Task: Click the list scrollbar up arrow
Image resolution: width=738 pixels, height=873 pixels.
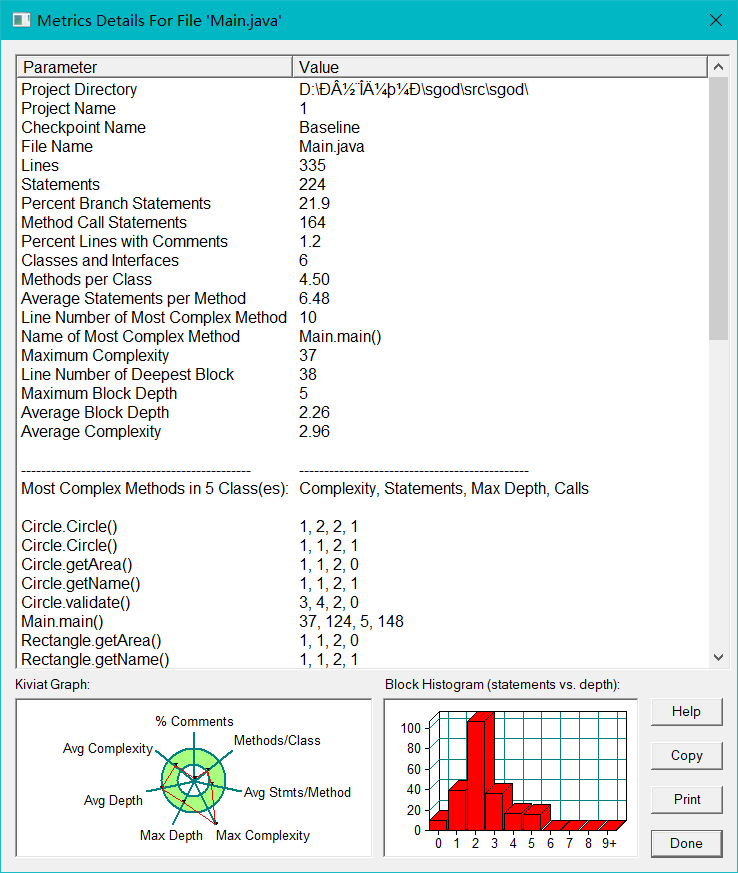Action: pyautogui.click(x=719, y=67)
